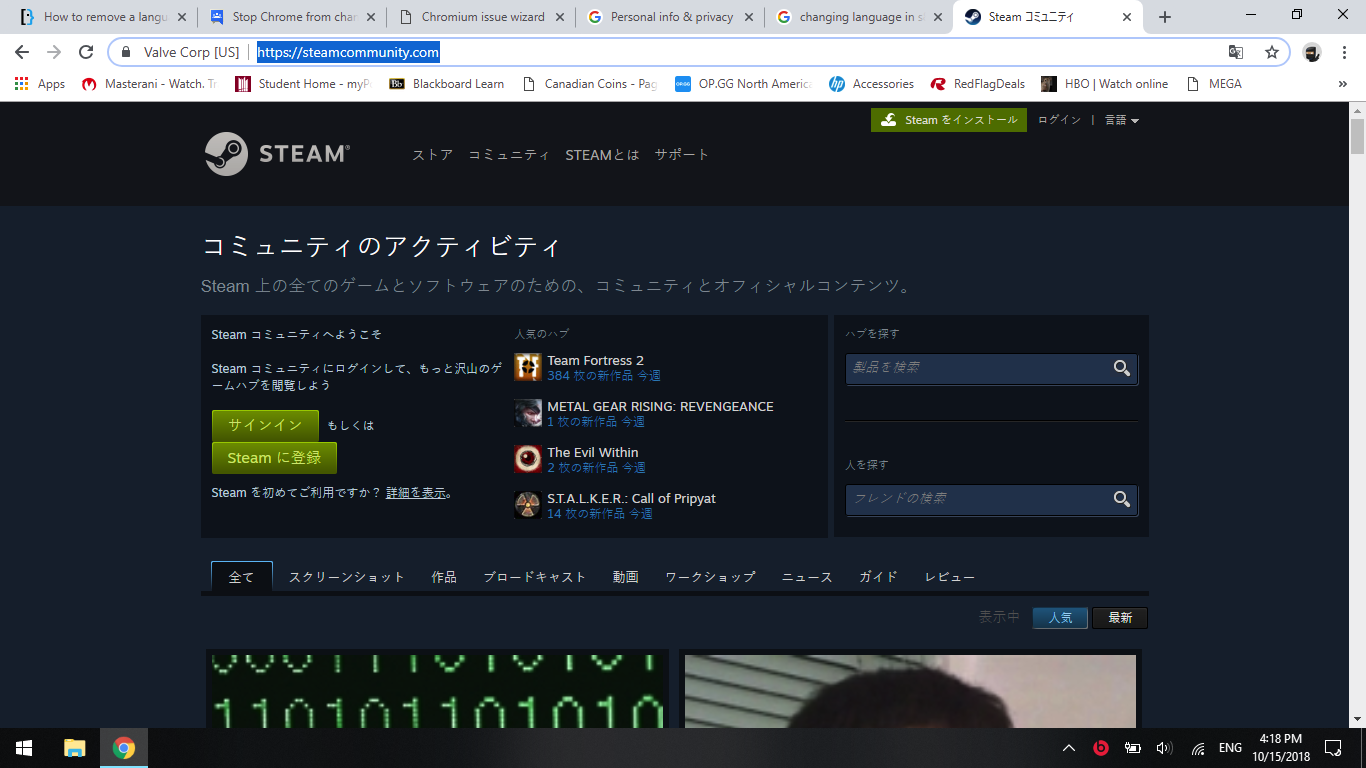The image size is (1366, 768).
Task: Reload the page with the refresh button
Action: (x=86, y=52)
